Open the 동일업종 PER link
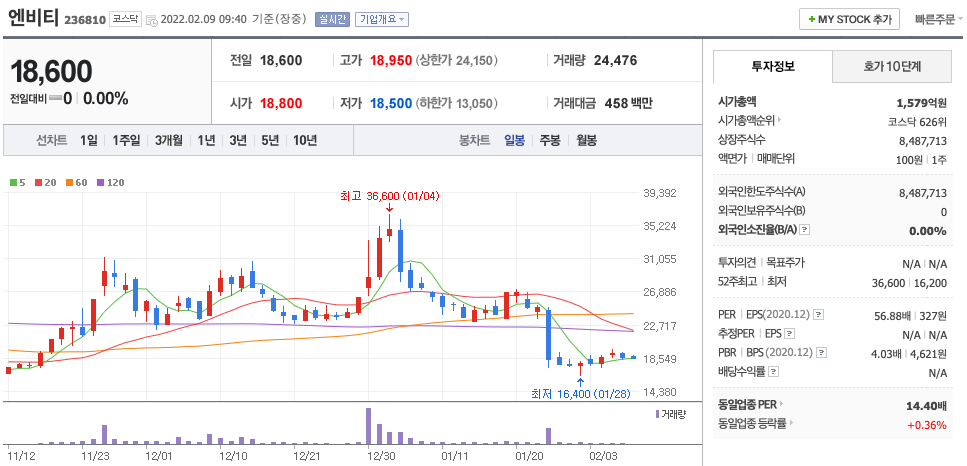Screen dimensions: 967x466 click(x=747, y=405)
